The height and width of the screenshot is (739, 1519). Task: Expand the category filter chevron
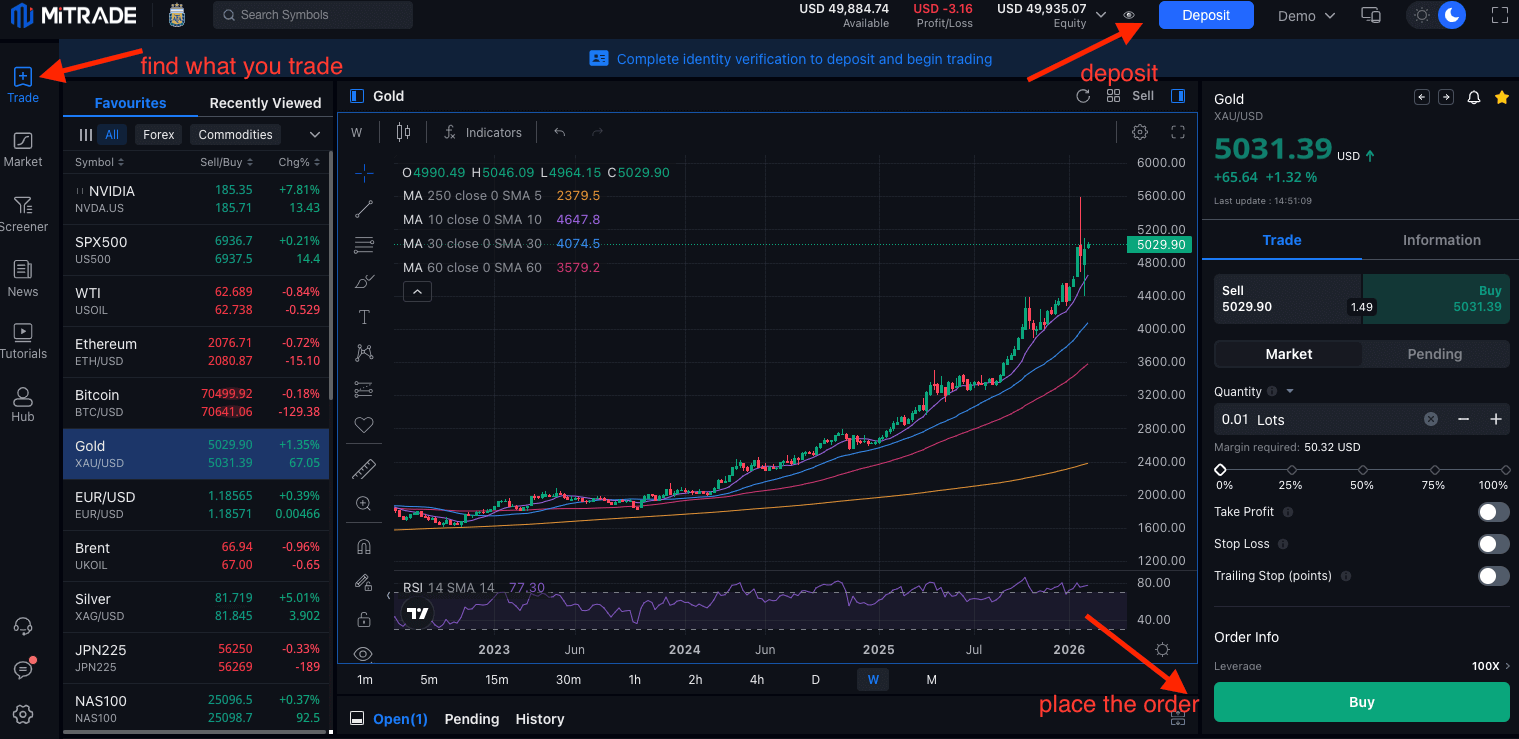(x=315, y=134)
